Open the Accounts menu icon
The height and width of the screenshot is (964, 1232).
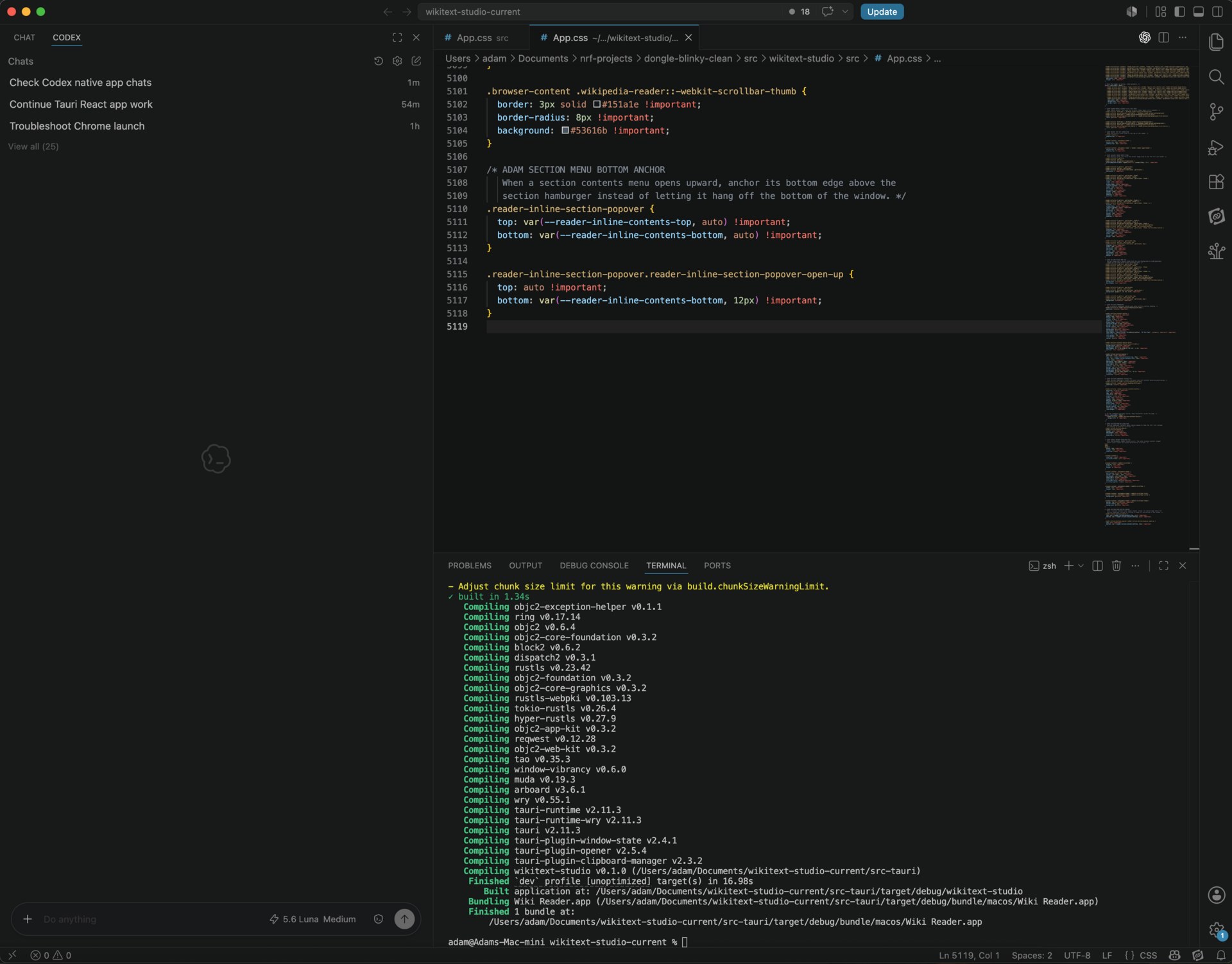(x=1216, y=895)
